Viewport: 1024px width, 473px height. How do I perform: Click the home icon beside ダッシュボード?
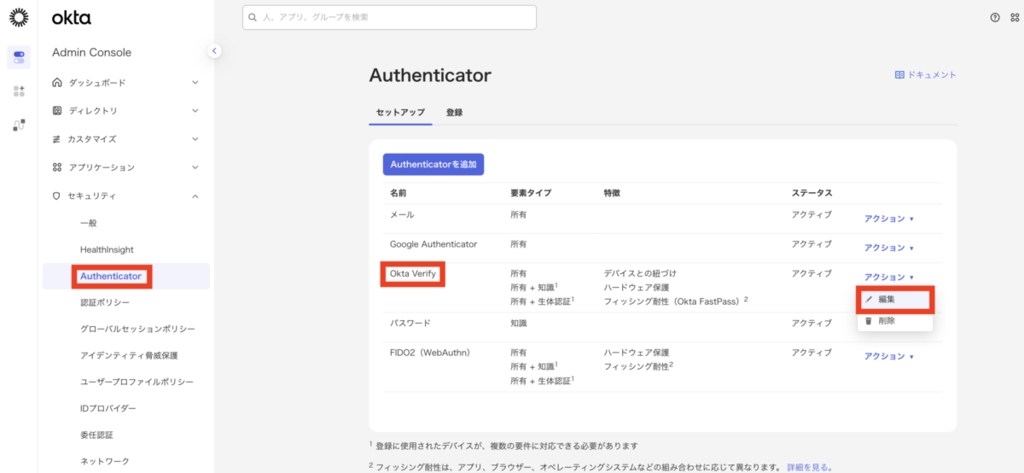57,83
